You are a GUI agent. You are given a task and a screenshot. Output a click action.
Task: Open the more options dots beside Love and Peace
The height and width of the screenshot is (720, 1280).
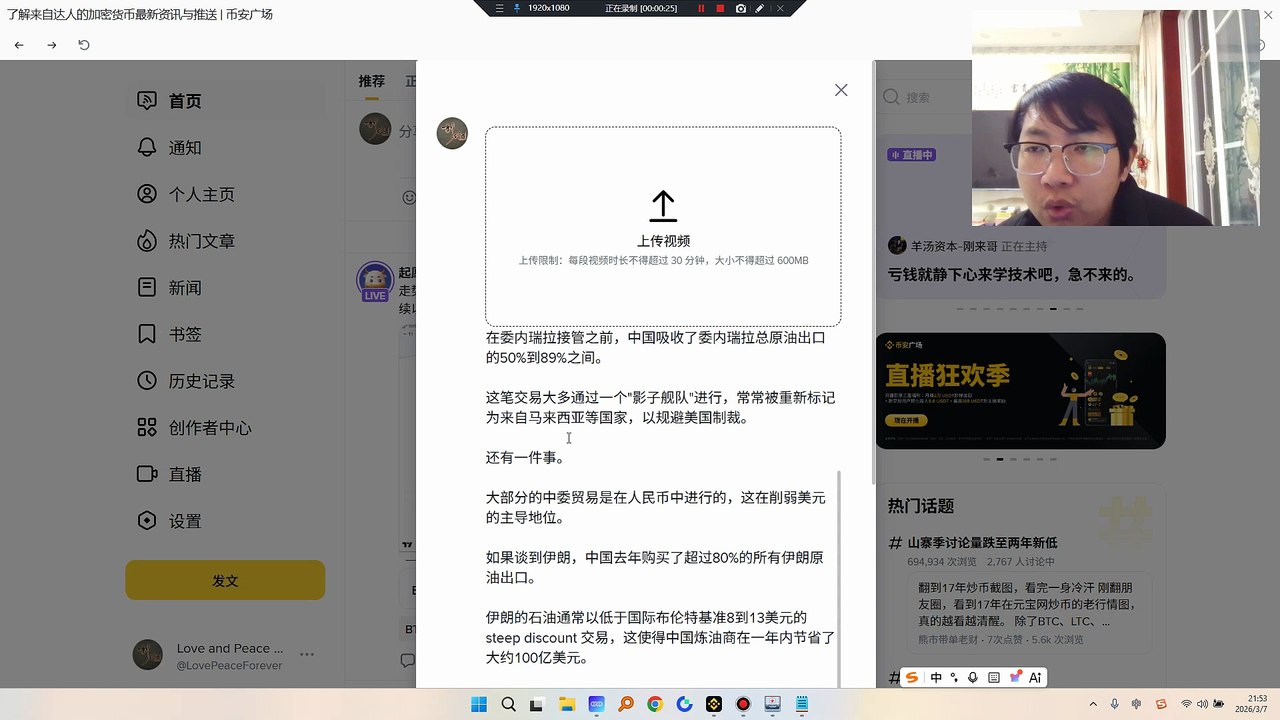pyautogui.click(x=307, y=655)
